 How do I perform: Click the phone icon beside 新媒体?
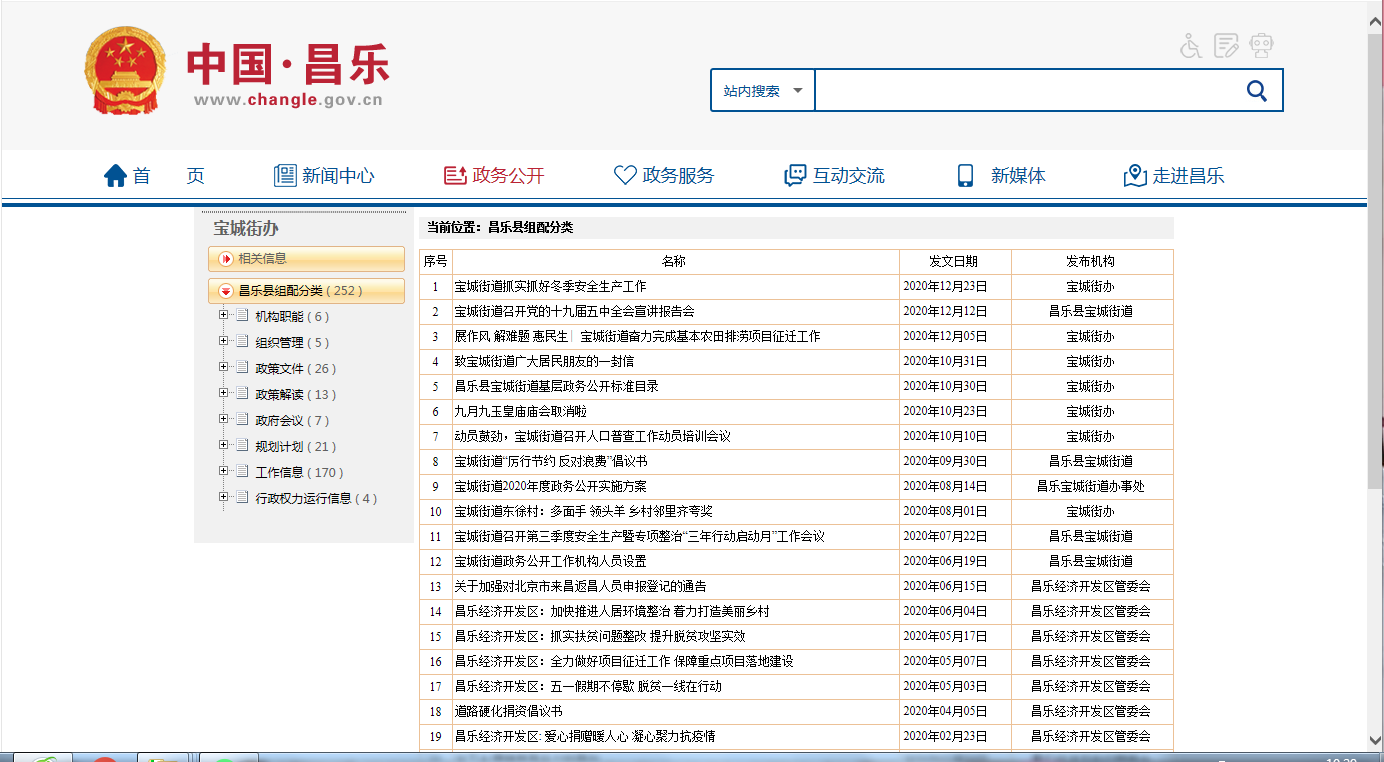(965, 176)
